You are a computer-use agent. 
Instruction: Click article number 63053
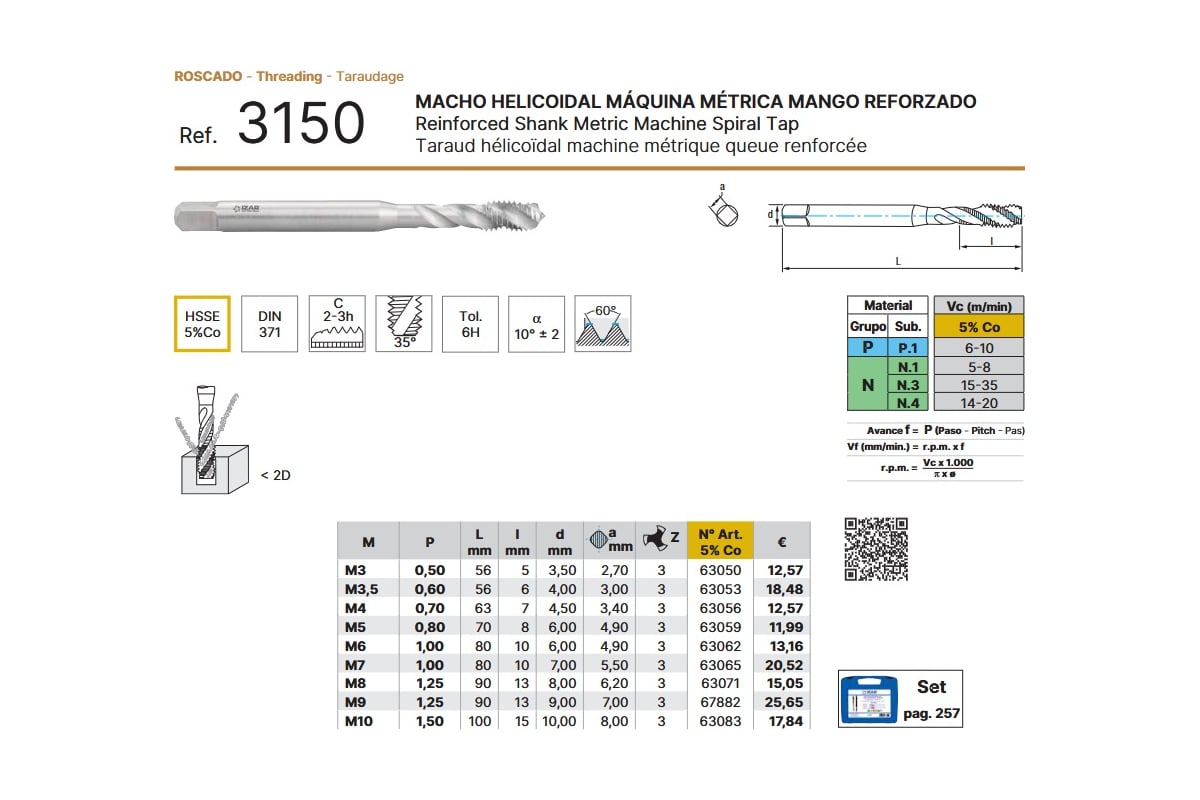[x=720, y=589]
